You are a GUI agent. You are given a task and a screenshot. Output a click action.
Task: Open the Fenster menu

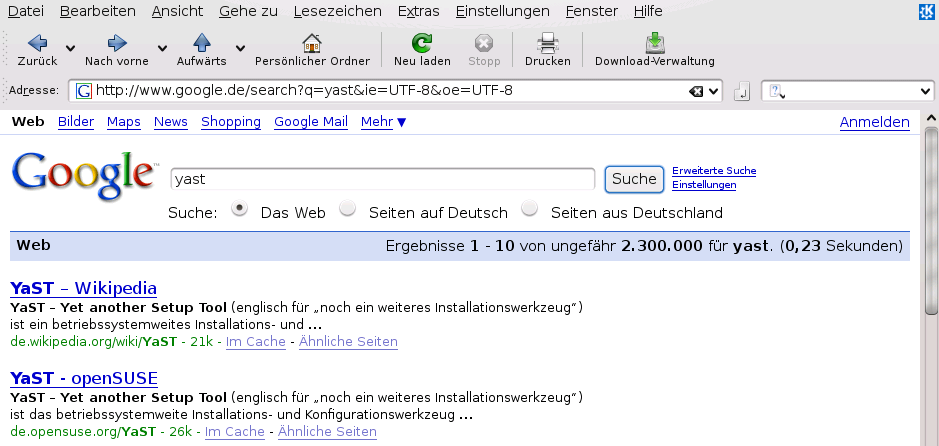point(592,11)
